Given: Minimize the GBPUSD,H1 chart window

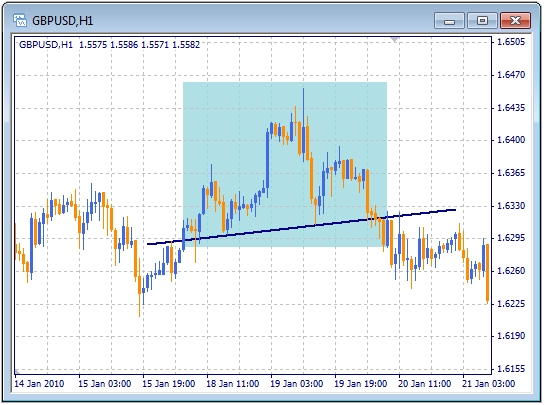Looking at the screenshot, I should 449,21.
